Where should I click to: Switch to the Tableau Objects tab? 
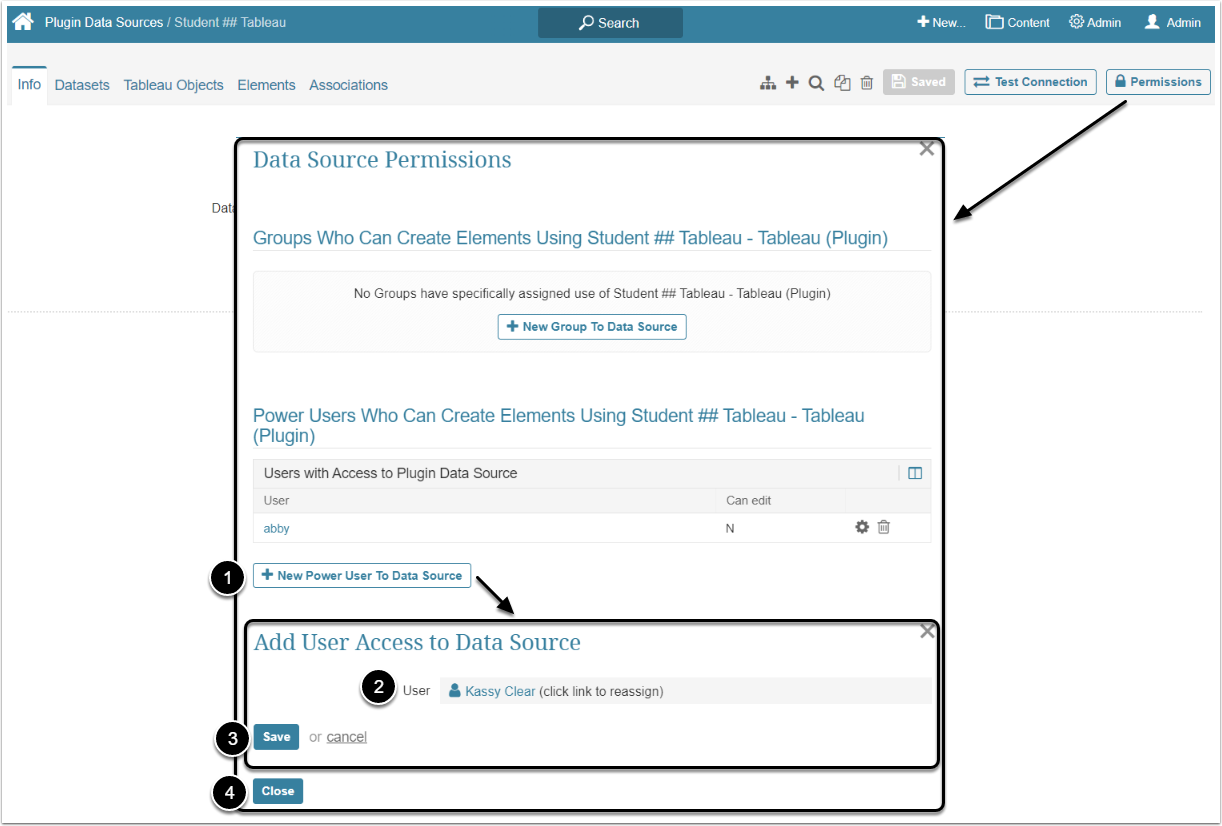174,85
